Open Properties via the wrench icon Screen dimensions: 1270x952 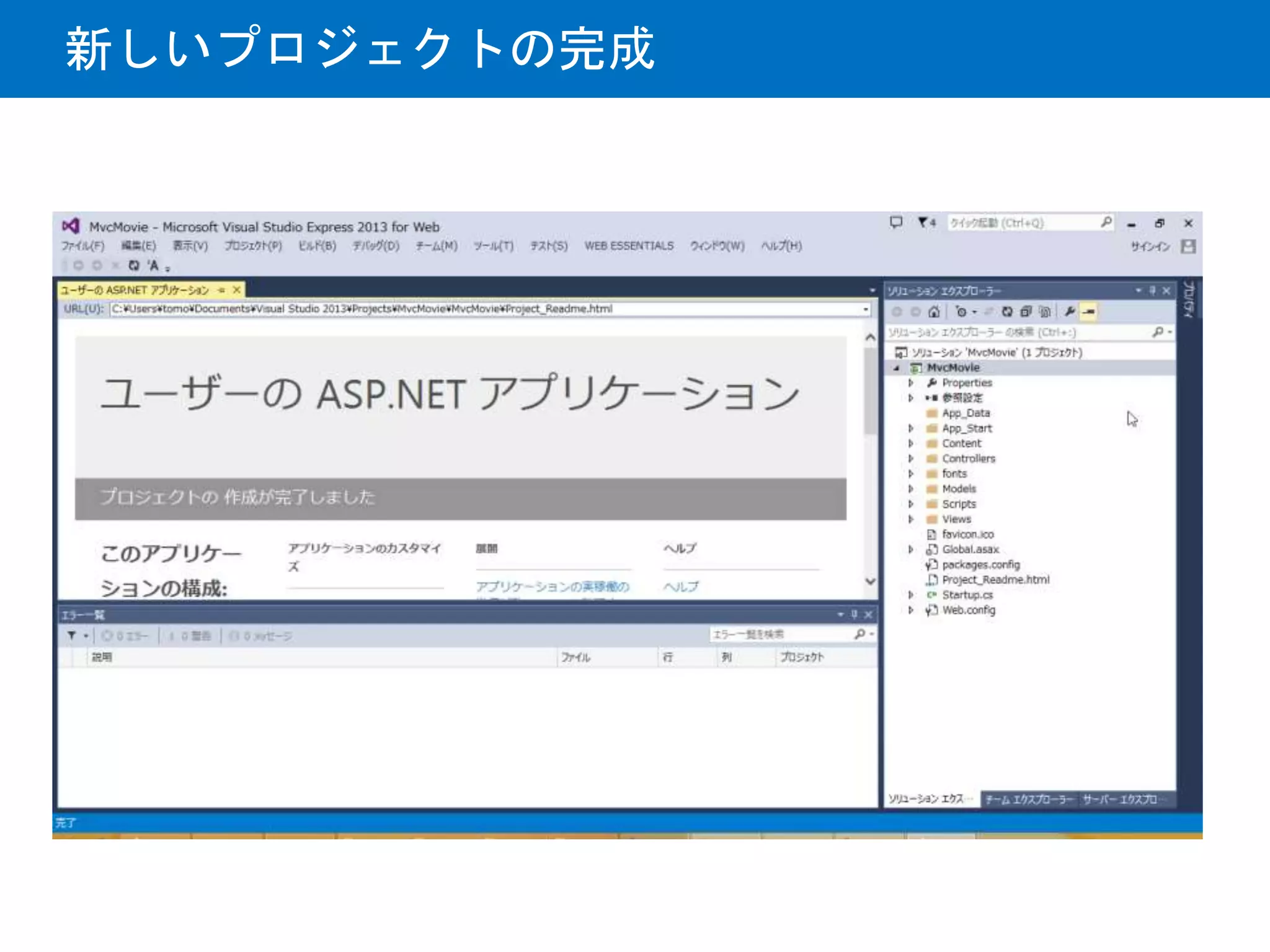pyautogui.click(x=1070, y=312)
